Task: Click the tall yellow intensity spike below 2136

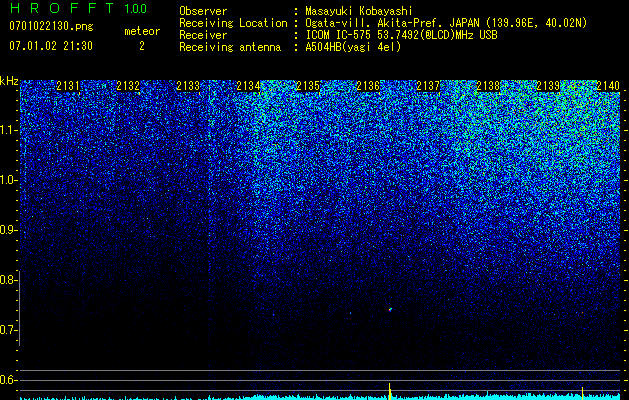Action: click(390, 392)
